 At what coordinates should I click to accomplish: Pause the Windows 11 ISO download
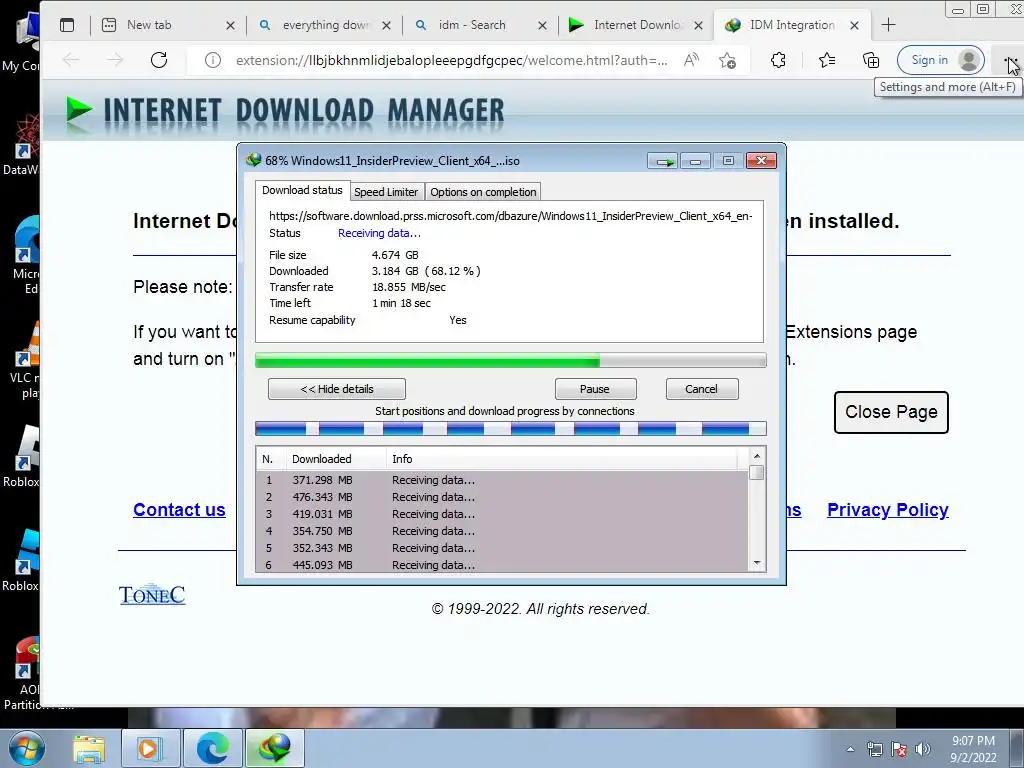tap(595, 389)
